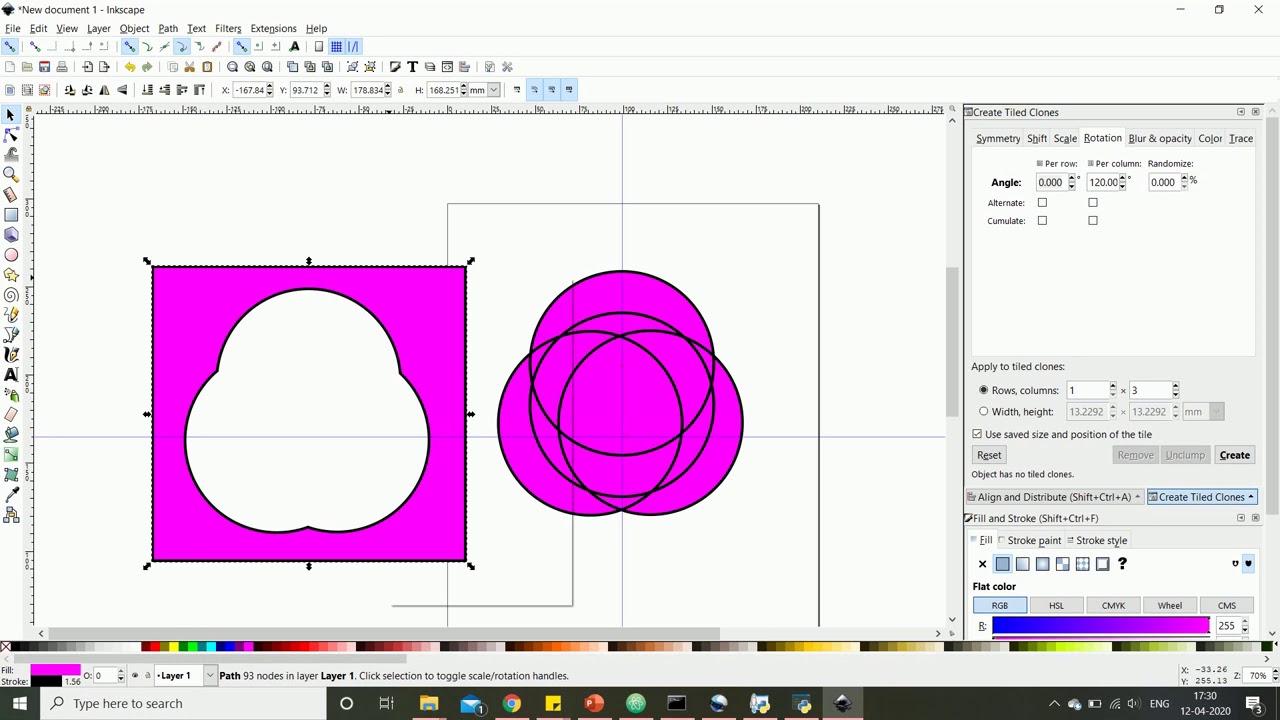Image resolution: width=1280 pixels, height=720 pixels.
Task: Pick the Zoom tool in toolbox
Action: click(11, 175)
